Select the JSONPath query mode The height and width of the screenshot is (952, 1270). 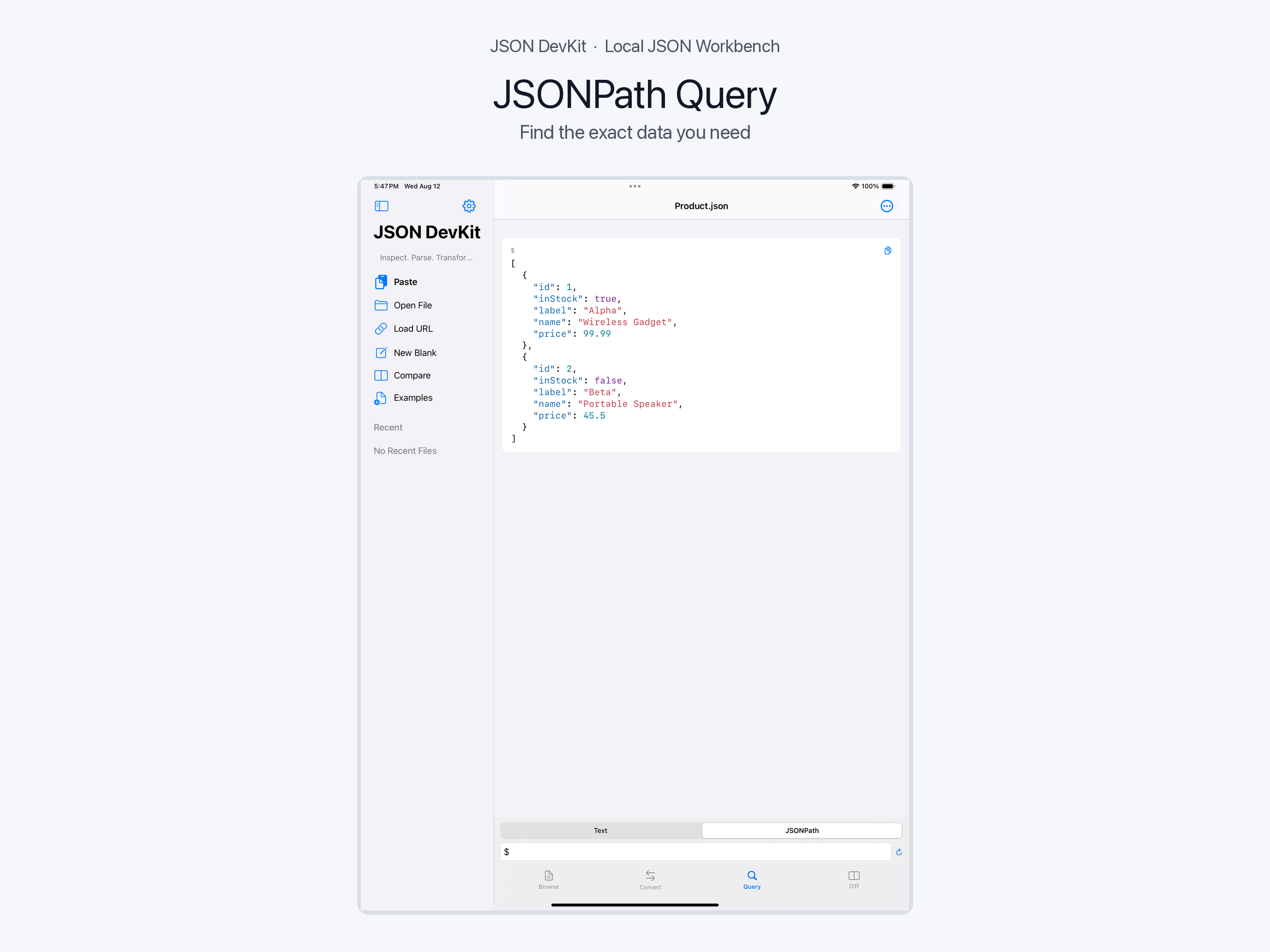(x=802, y=830)
